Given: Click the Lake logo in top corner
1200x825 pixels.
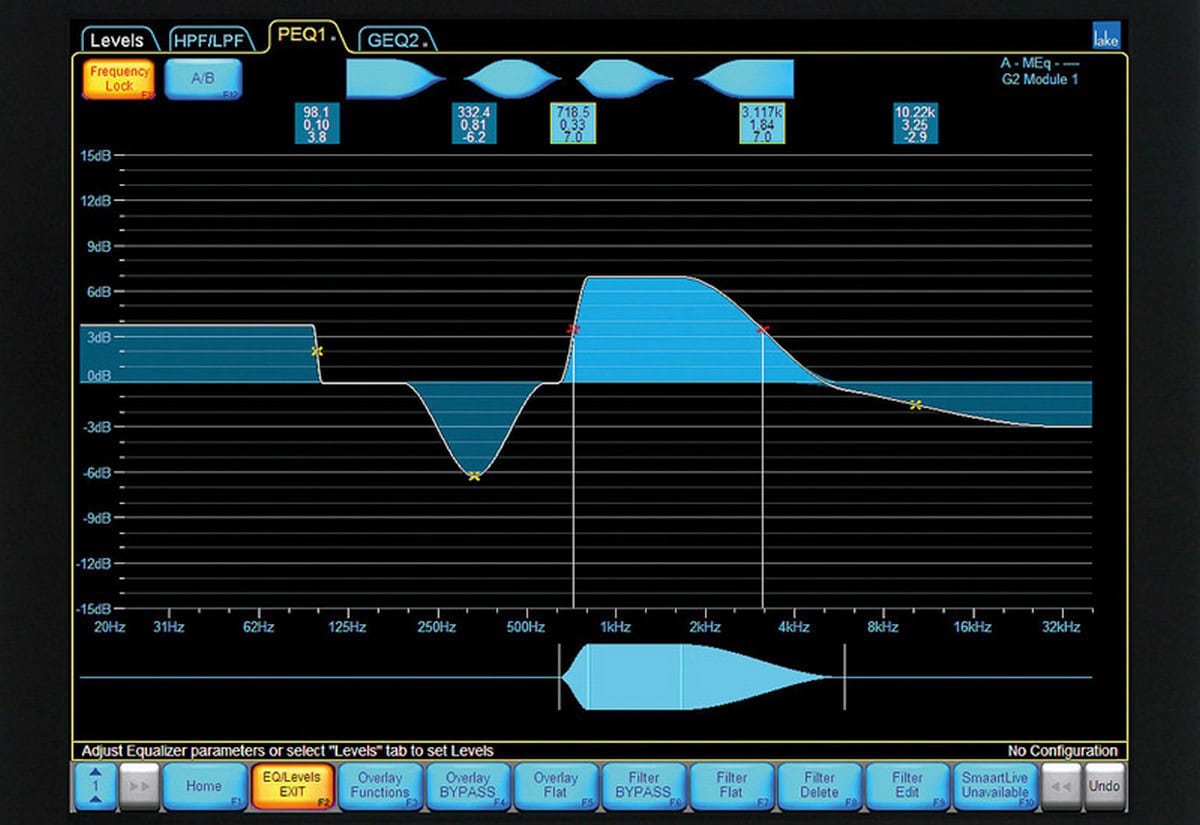Looking at the screenshot, I should pos(1107,37).
